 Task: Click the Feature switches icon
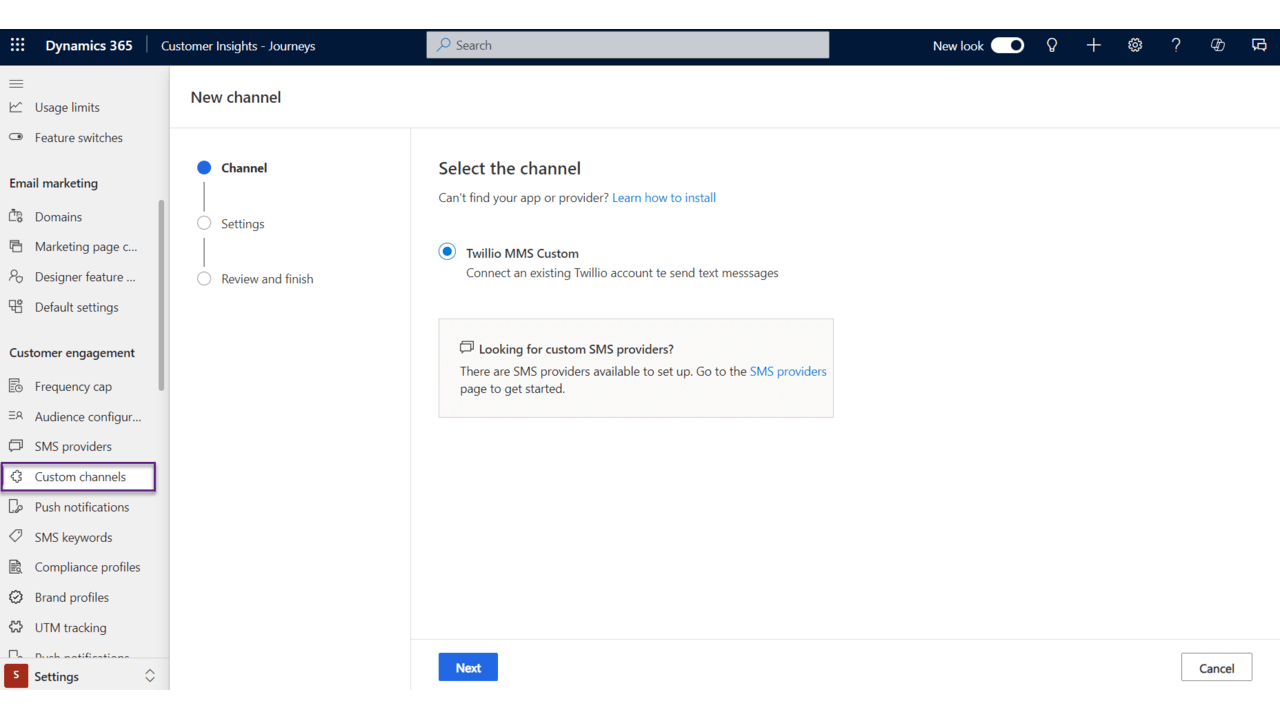16,137
